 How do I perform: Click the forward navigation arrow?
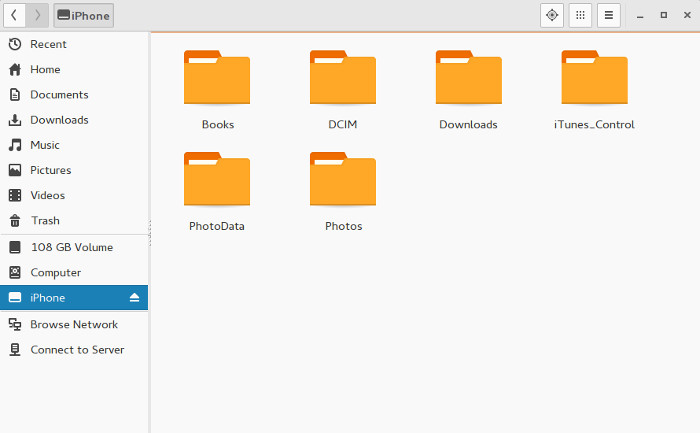tap(37, 15)
